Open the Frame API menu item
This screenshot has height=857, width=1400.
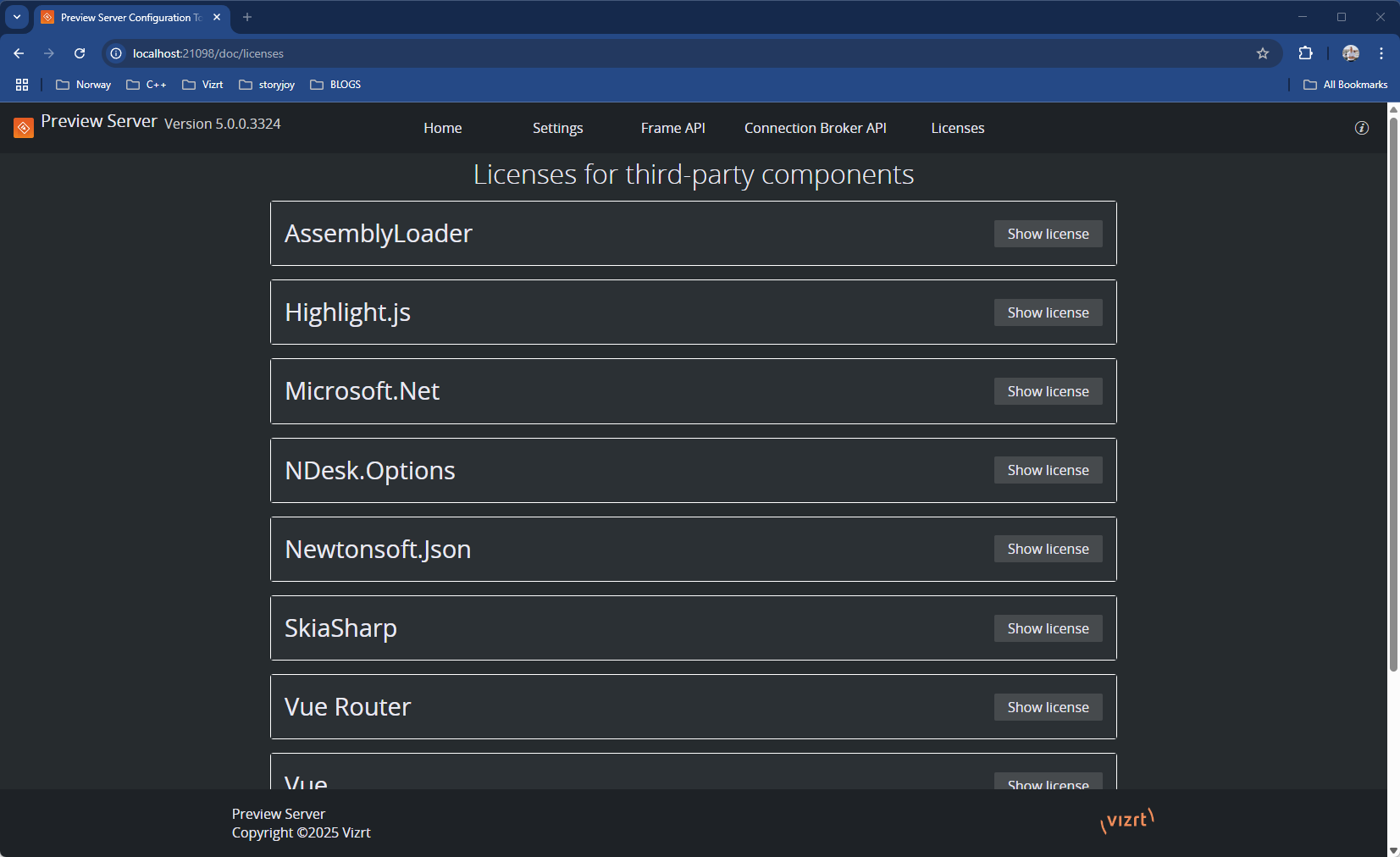673,128
